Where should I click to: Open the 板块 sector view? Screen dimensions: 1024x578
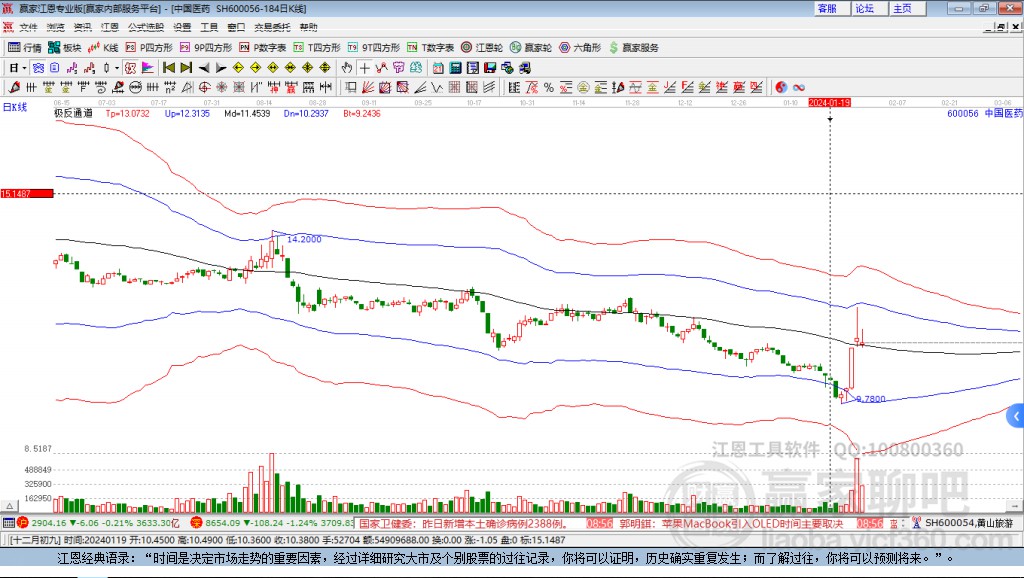[x=64, y=47]
